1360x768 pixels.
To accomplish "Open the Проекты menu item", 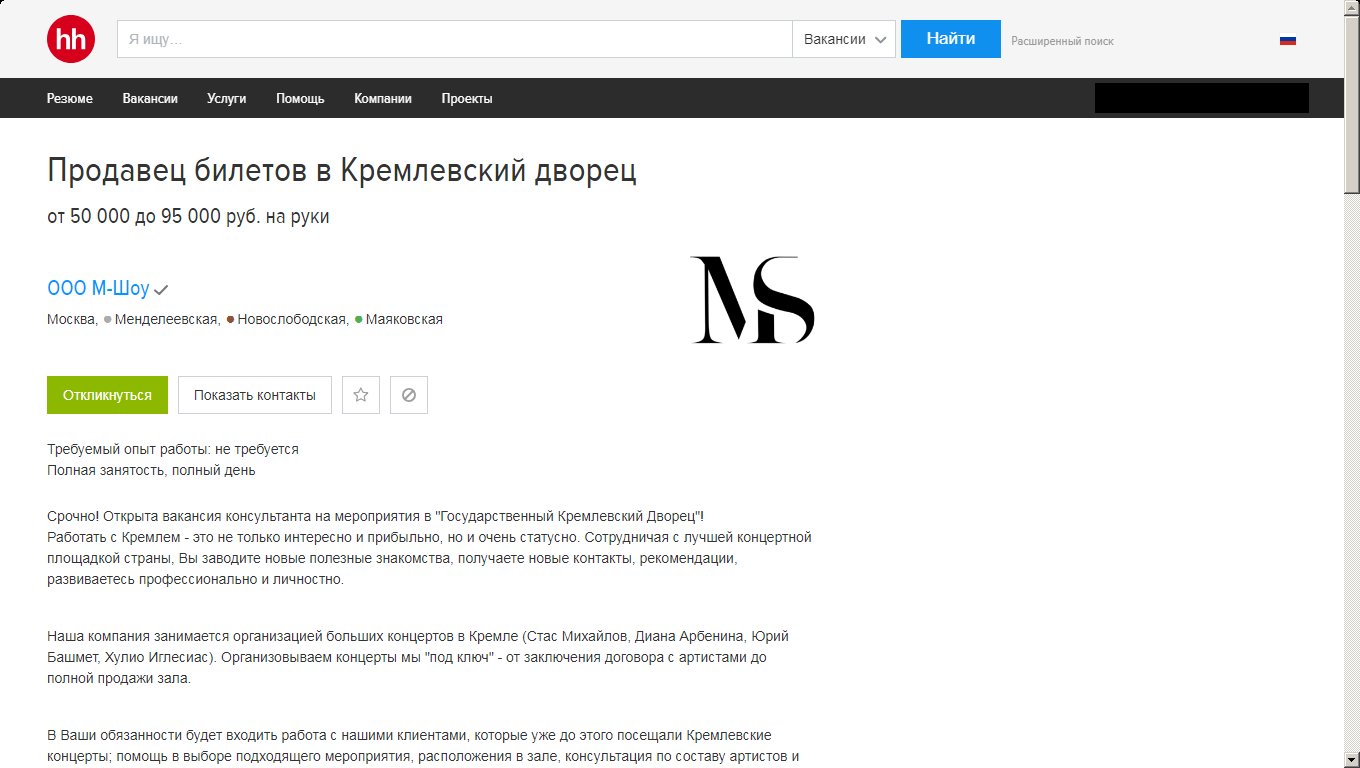I will click(x=467, y=98).
